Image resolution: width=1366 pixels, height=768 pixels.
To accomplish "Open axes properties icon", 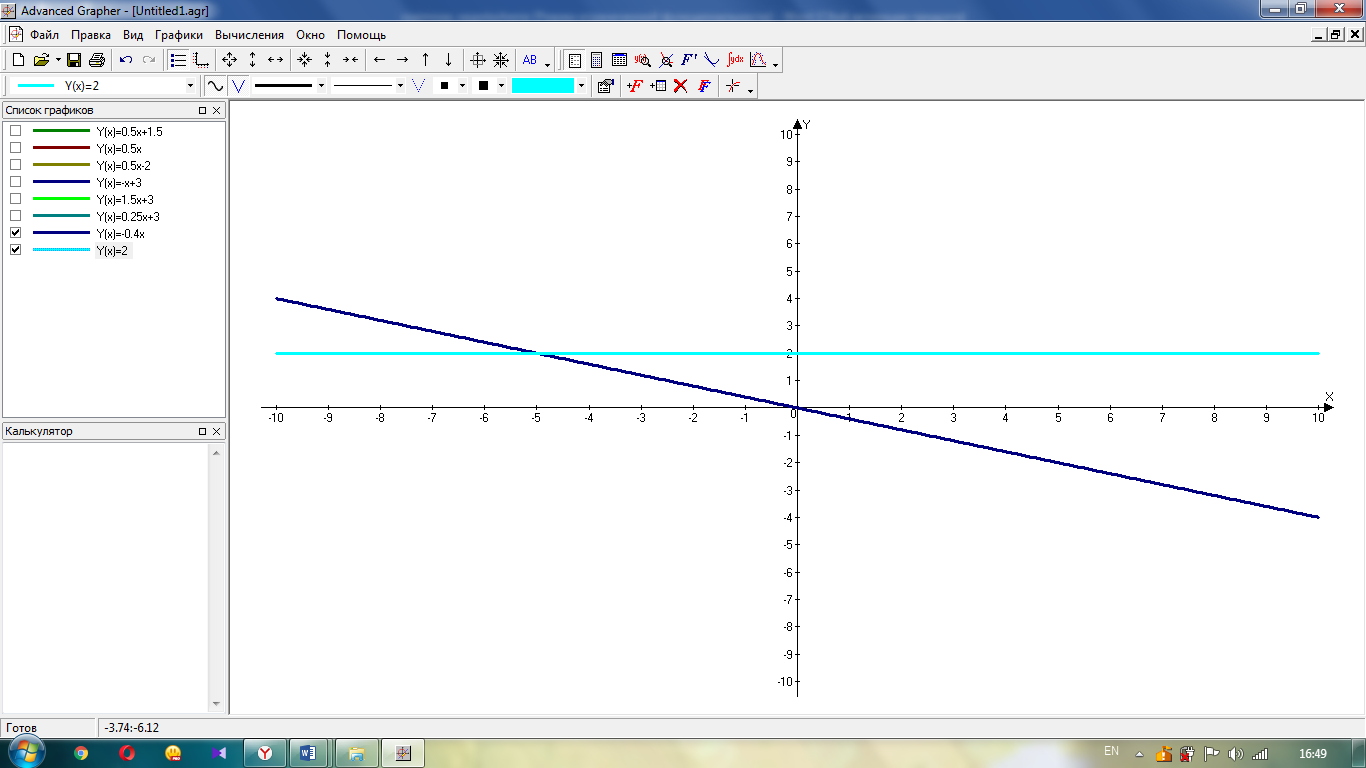I will 201,60.
